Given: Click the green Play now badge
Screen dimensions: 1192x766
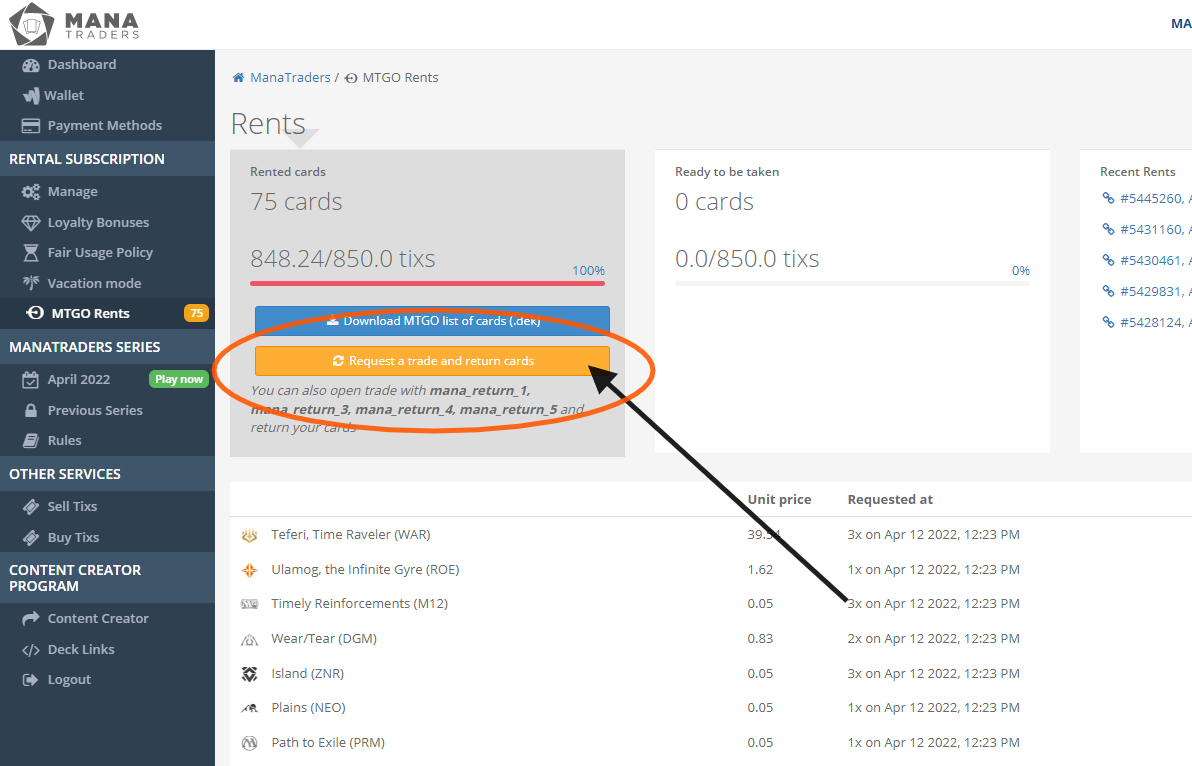Looking at the screenshot, I should (178, 380).
